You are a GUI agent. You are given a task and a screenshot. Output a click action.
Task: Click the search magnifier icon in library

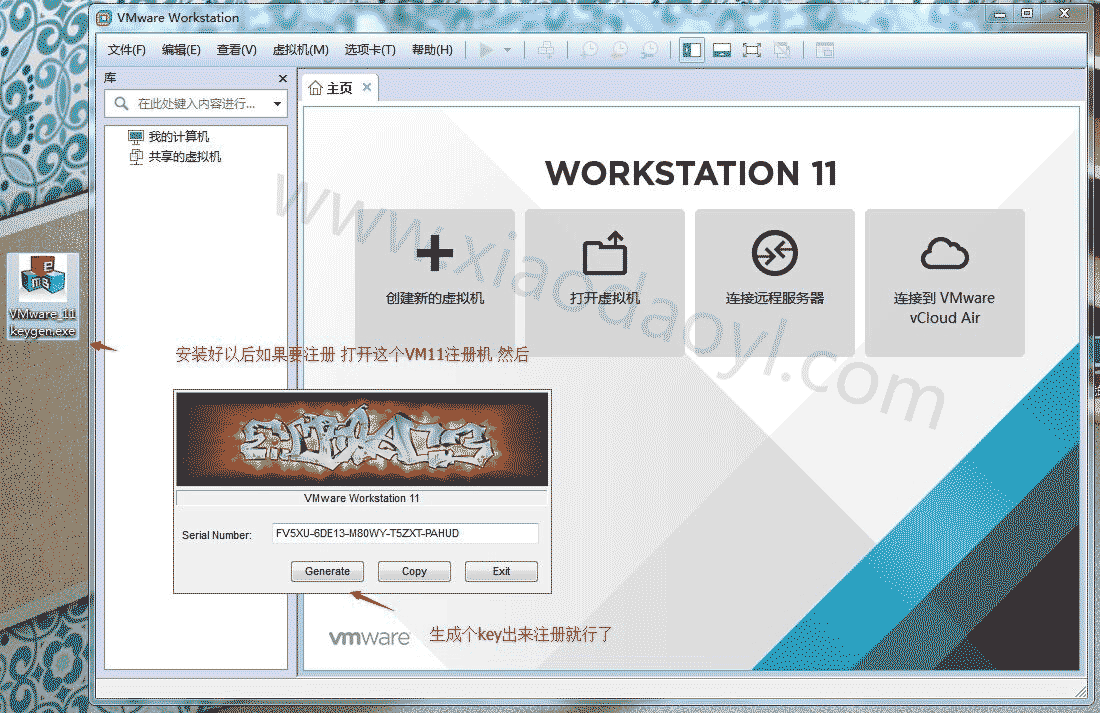pyautogui.click(x=121, y=104)
